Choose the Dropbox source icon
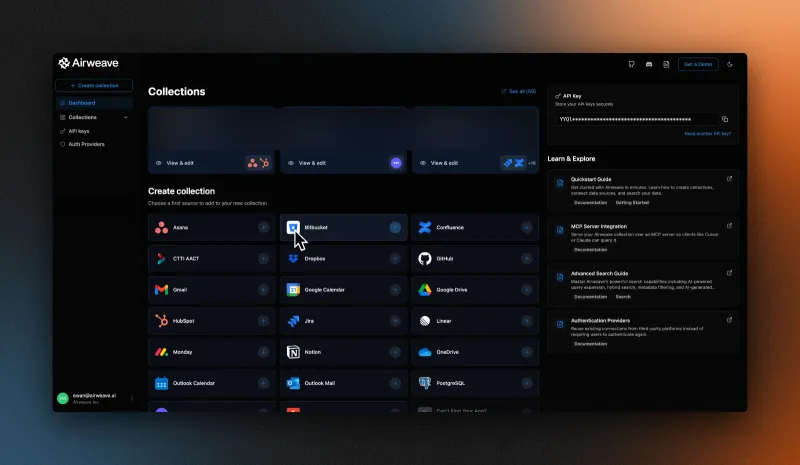 (x=293, y=258)
